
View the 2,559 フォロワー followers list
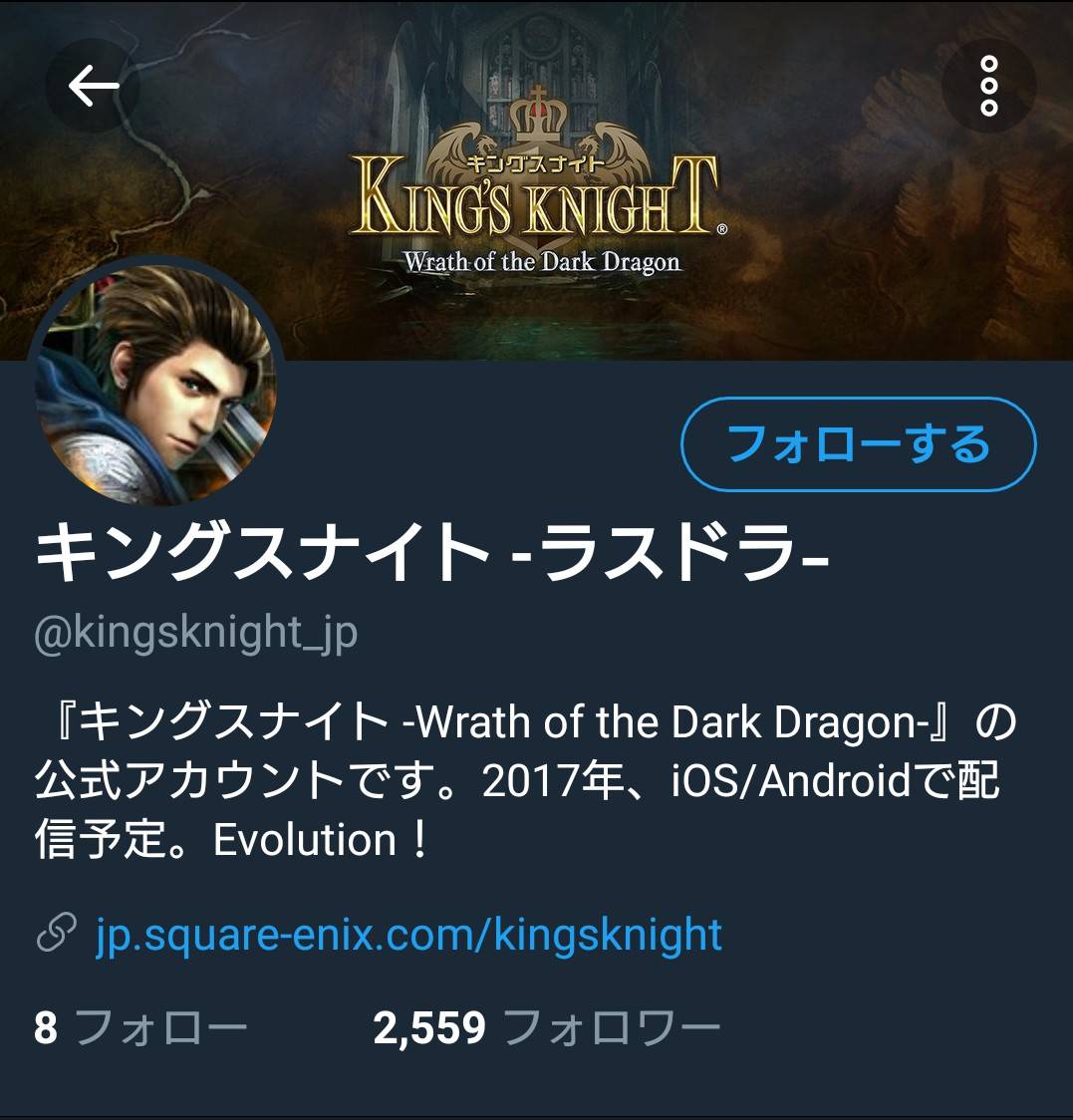point(547,1028)
